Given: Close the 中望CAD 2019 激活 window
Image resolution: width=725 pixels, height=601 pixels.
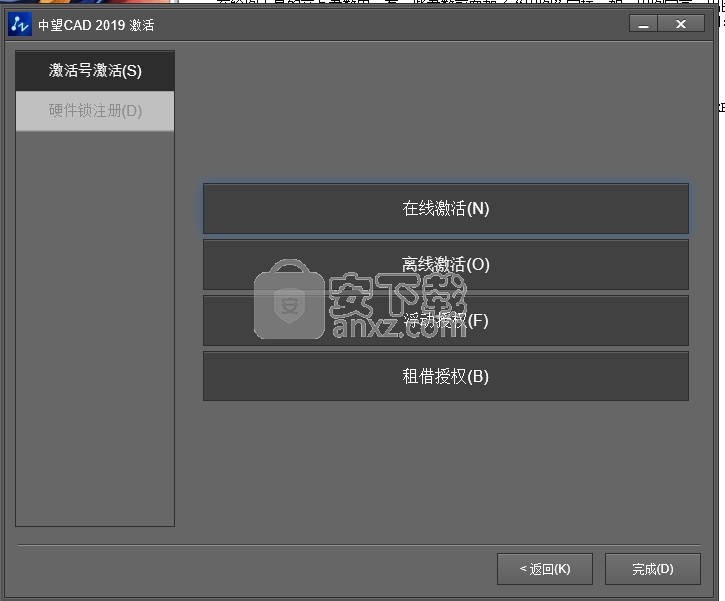Looking at the screenshot, I should coord(681,24).
